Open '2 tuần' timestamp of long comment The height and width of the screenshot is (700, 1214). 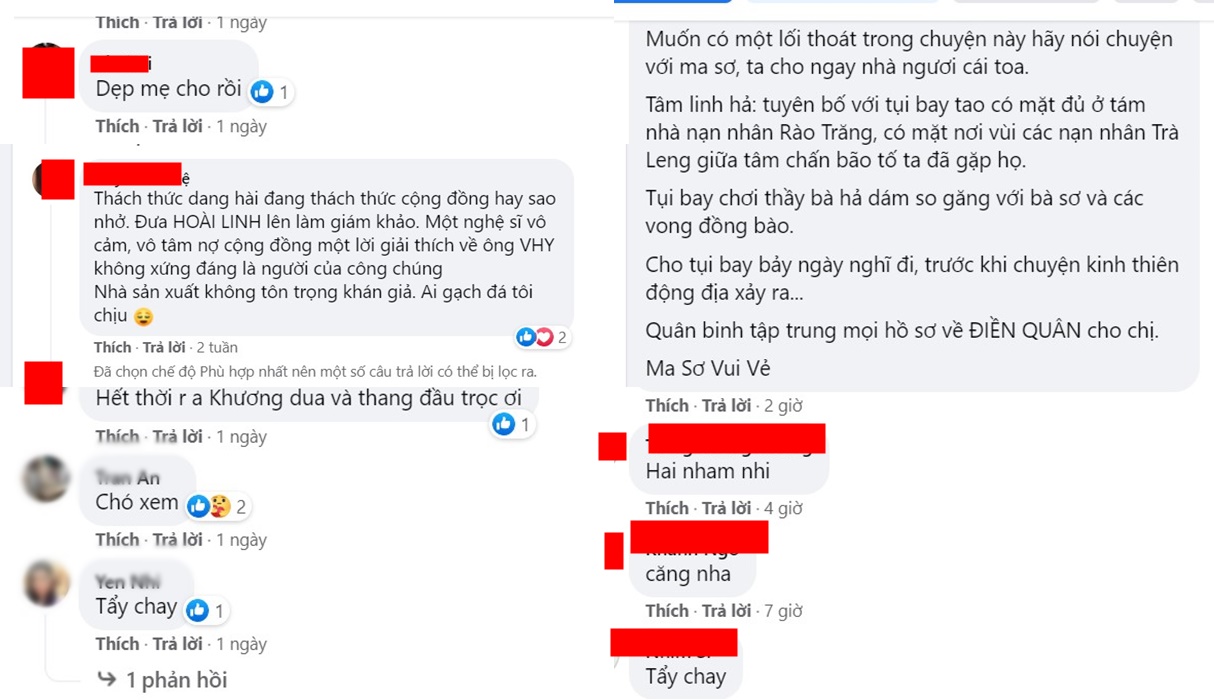coord(217,348)
